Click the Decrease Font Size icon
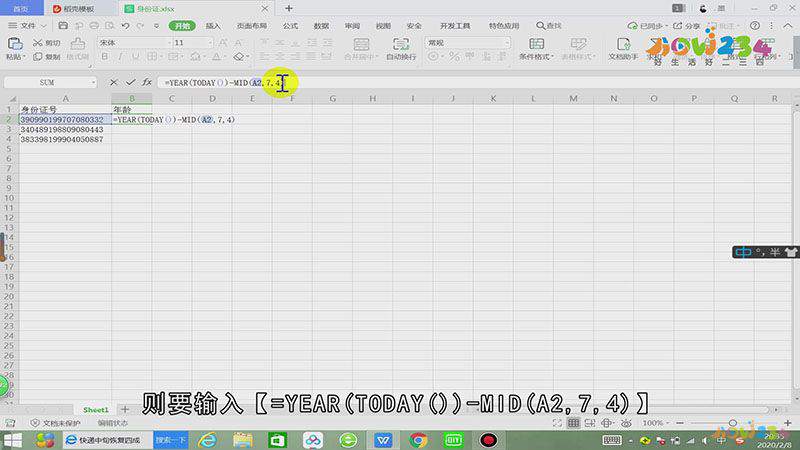 [x=238, y=43]
